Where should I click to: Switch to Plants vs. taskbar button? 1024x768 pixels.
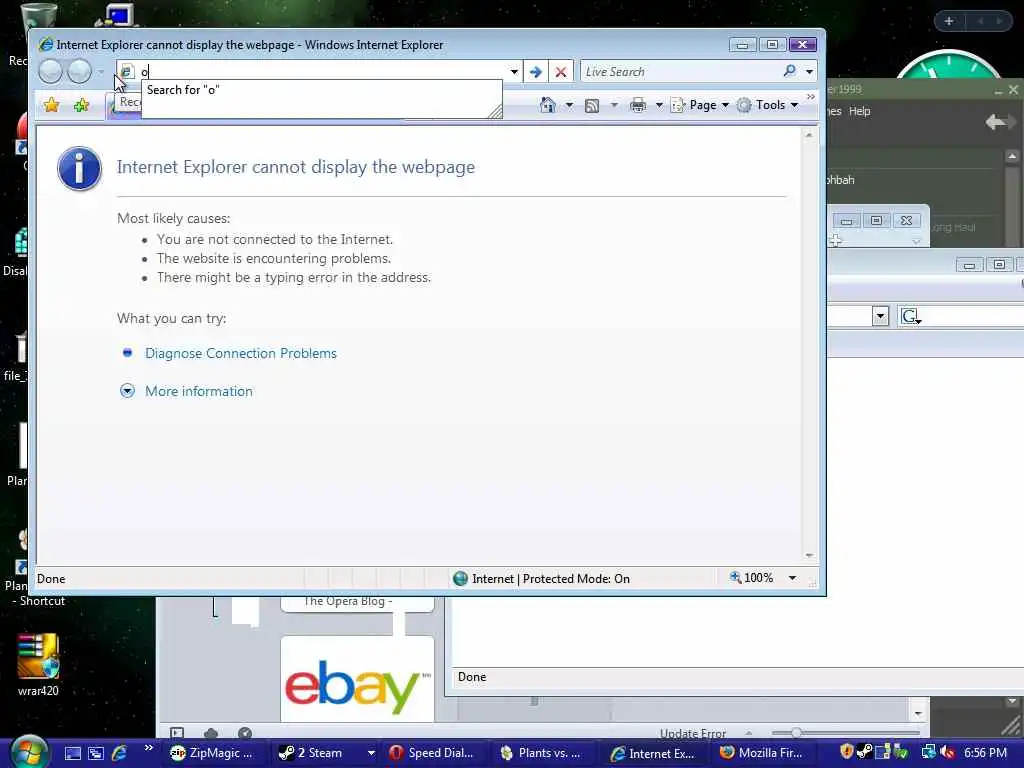coord(541,753)
